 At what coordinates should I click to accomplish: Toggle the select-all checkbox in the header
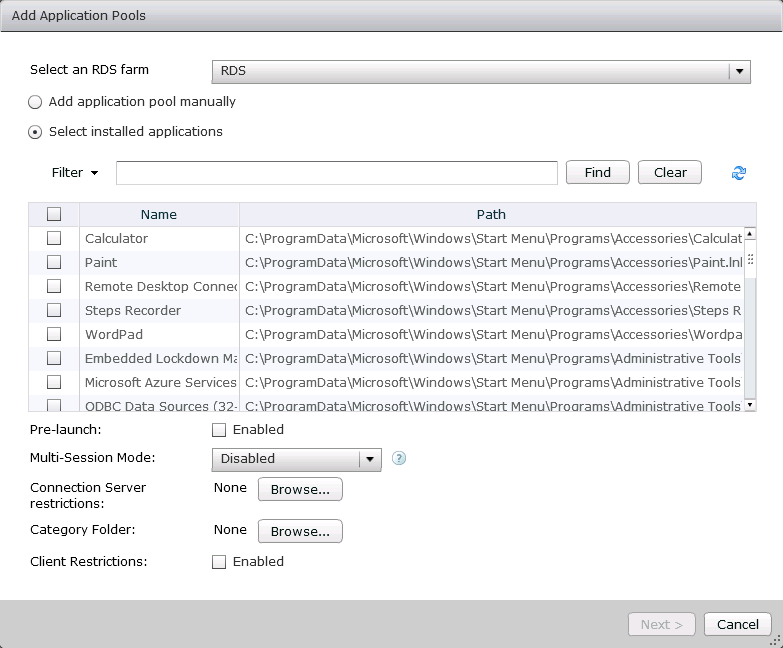point(54,214)
